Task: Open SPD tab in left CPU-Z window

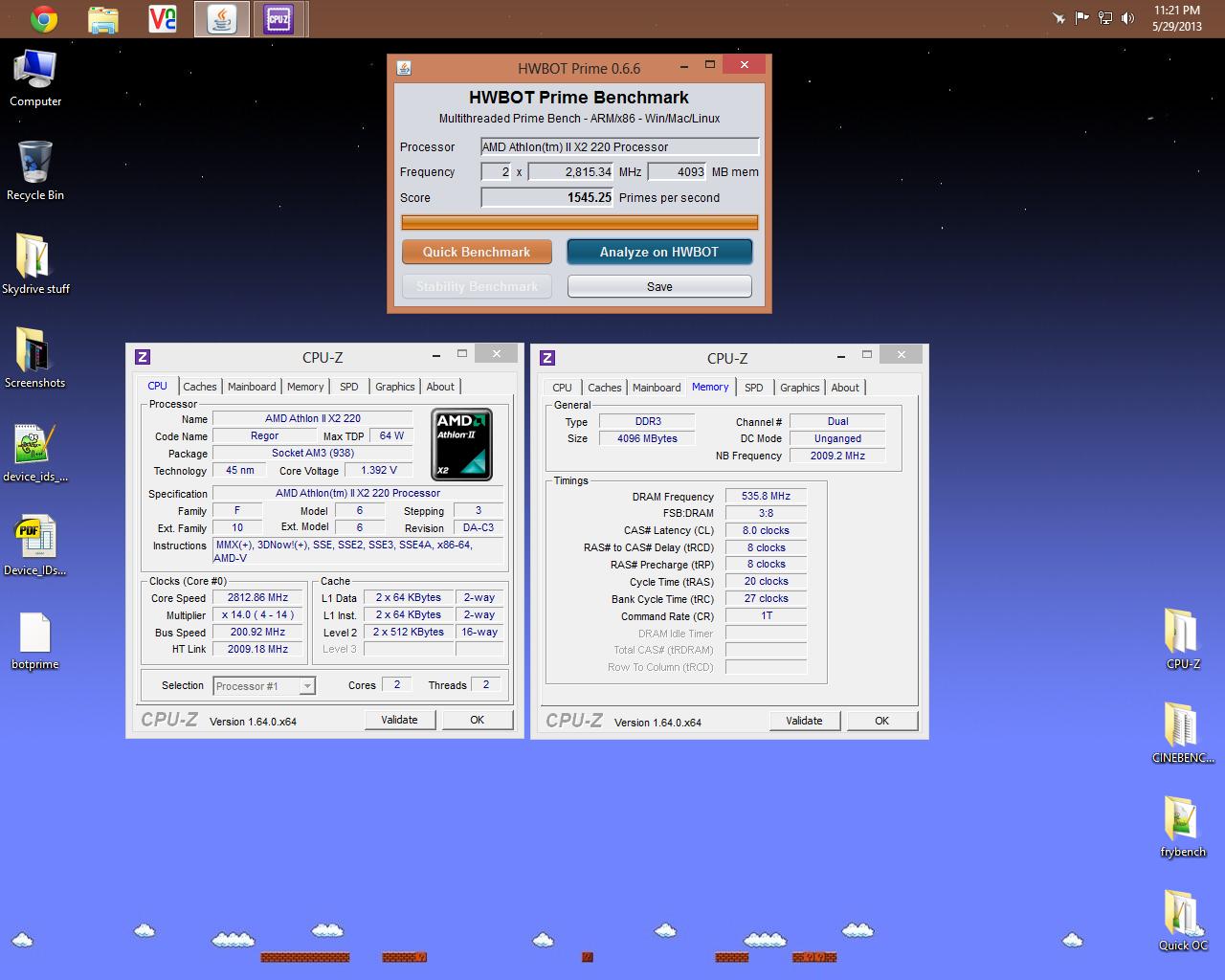Action: tap(349, 387)
